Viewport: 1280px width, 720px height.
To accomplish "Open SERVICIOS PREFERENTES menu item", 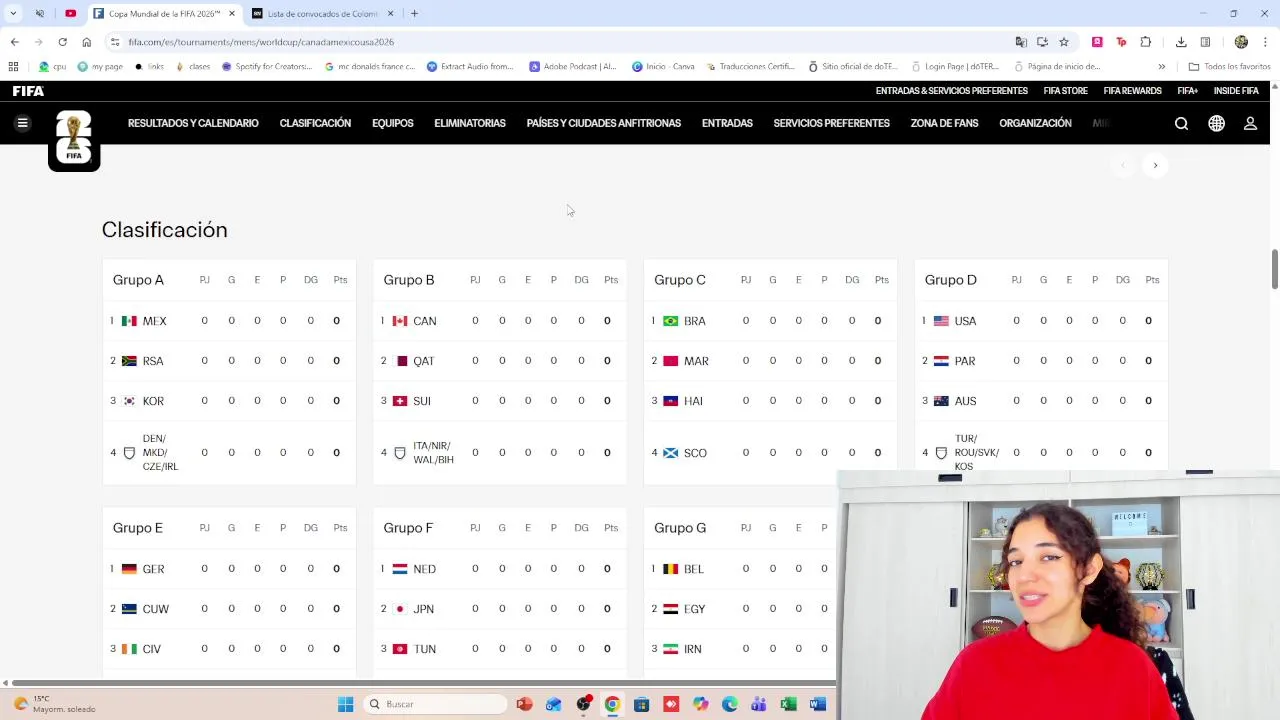I will (831, 123).
